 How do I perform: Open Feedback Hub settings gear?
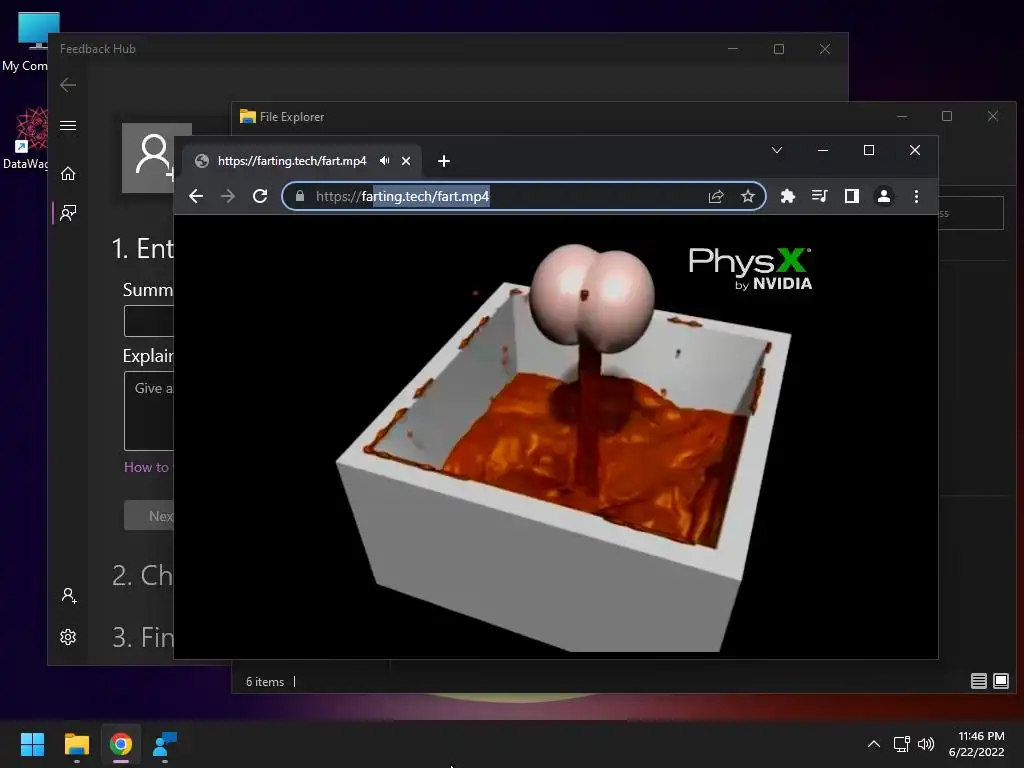pos(68,637)
